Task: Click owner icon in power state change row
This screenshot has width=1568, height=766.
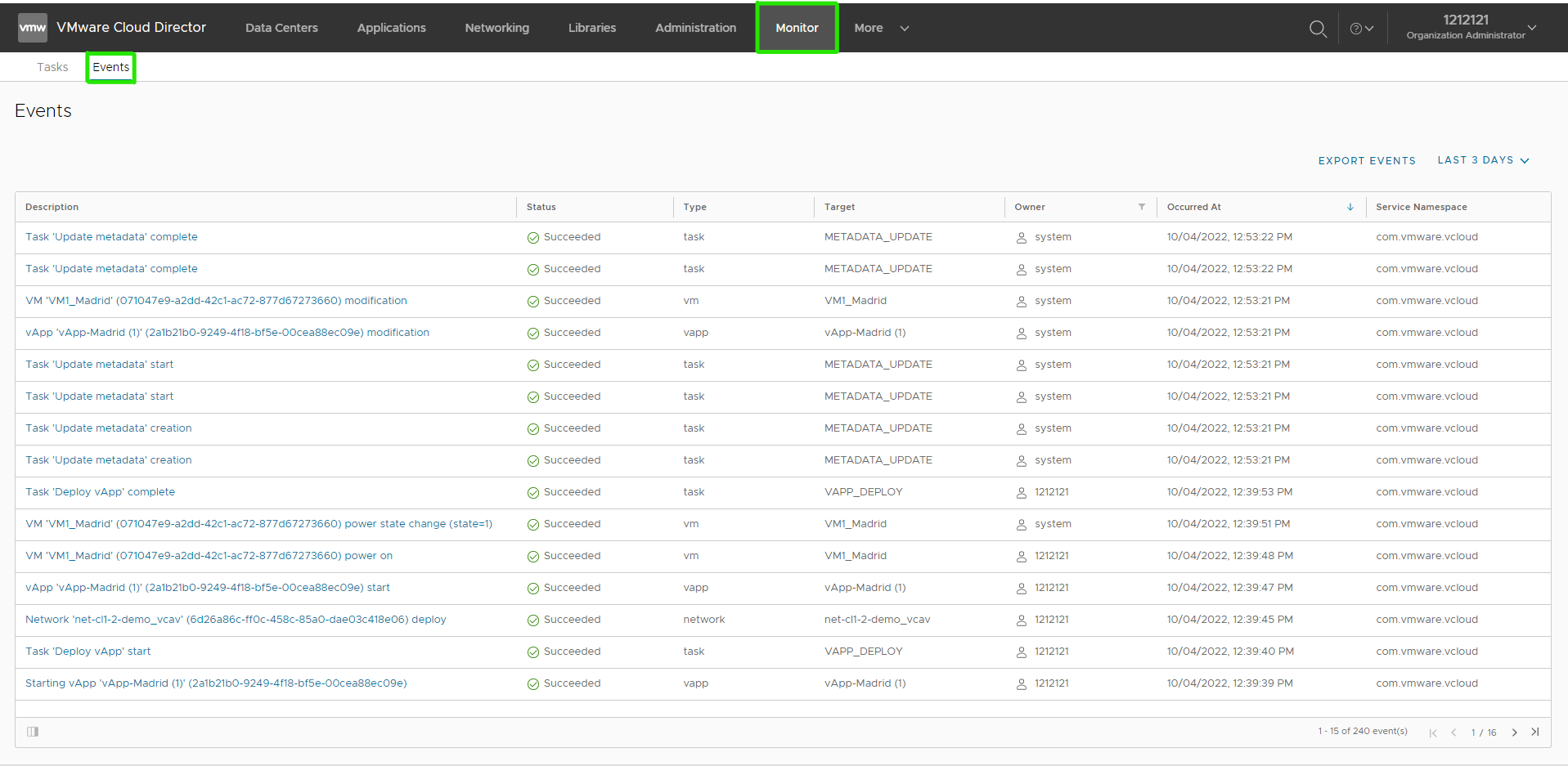Action: [1022, 525]
